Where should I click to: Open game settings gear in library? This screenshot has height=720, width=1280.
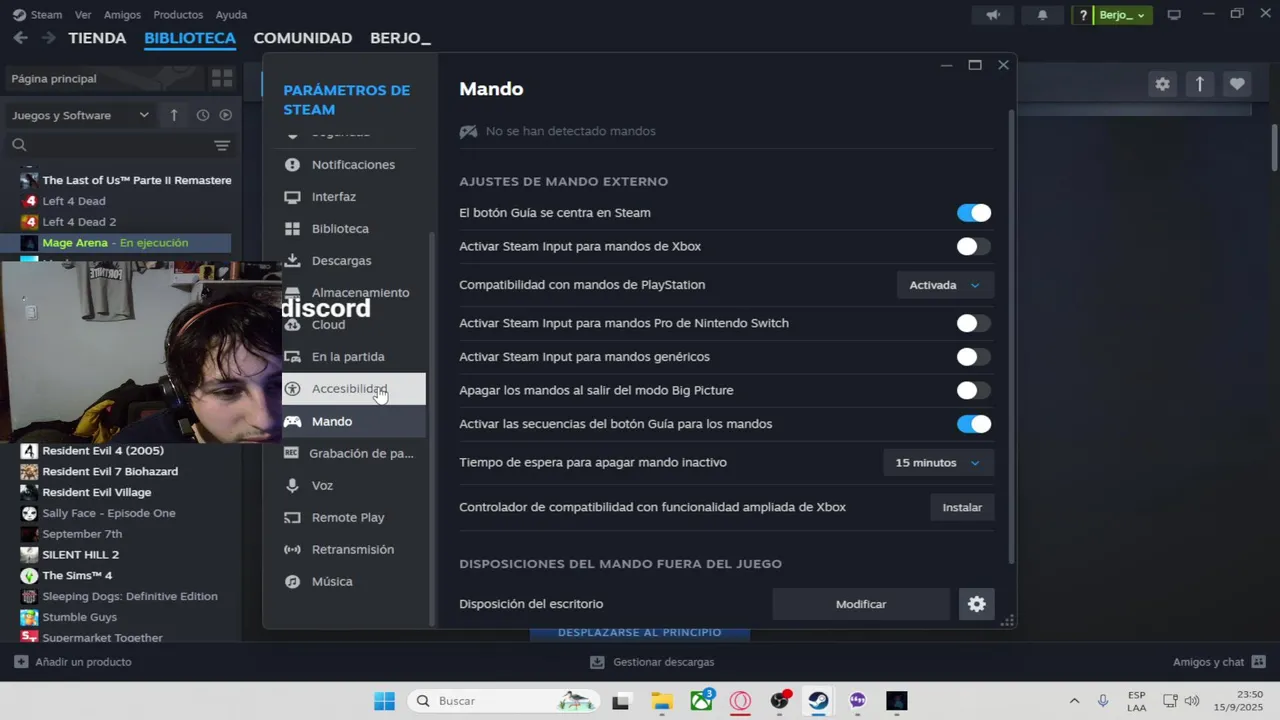click(x=1162, y=84)
